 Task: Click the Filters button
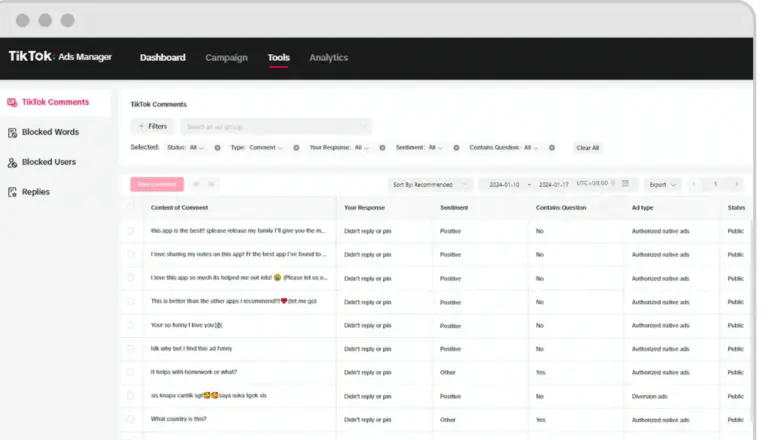pyautogui.click(x=152, y=126)
